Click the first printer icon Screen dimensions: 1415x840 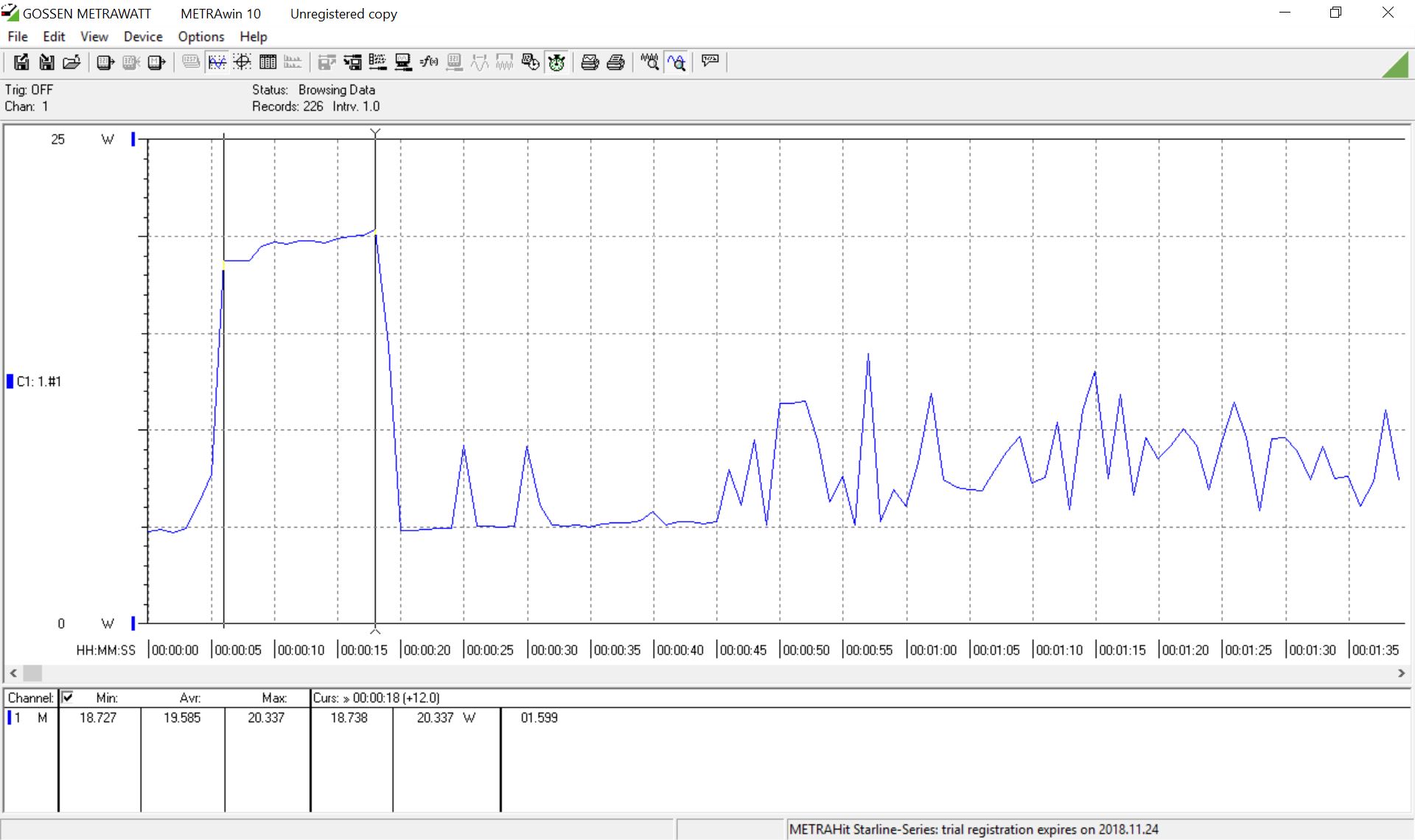click(x=590, y=63)
